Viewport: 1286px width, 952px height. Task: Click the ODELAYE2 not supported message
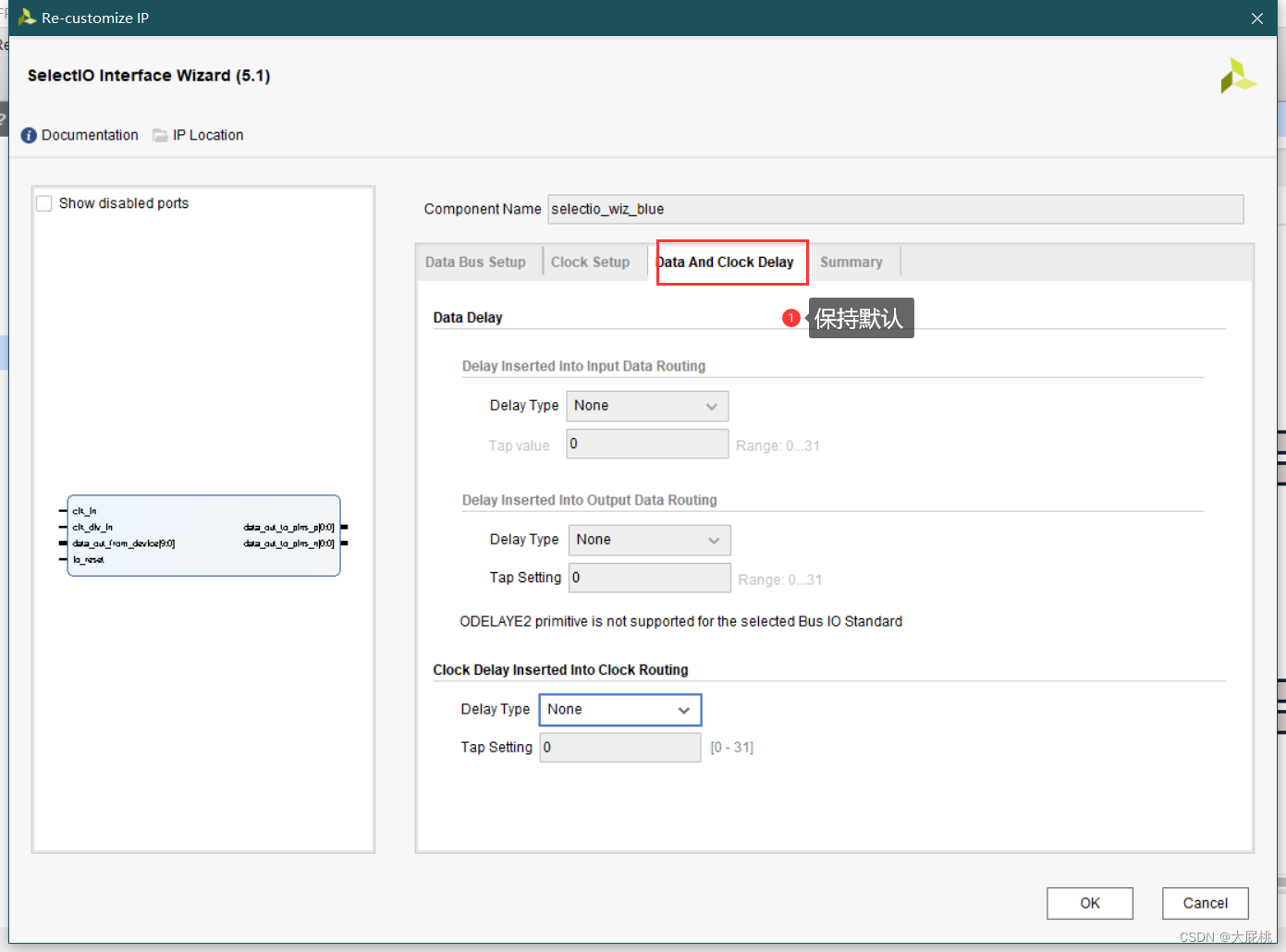(x=681, y=621)
